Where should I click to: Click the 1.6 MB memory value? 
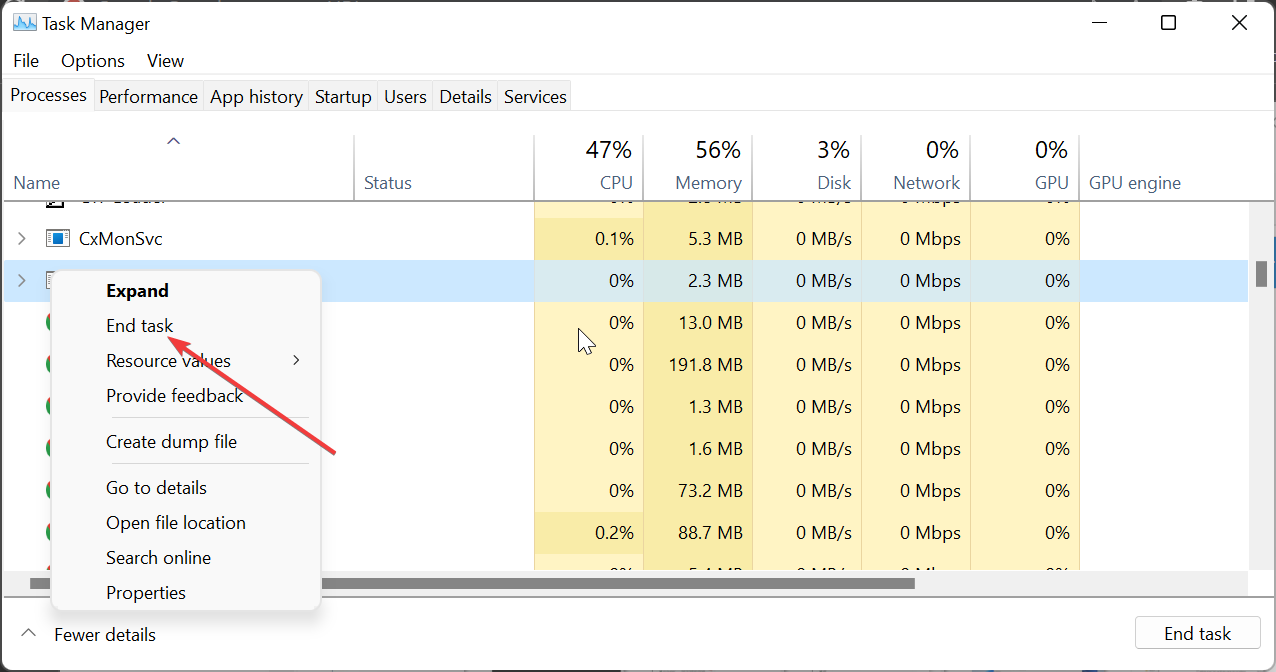tap(717, 449)
